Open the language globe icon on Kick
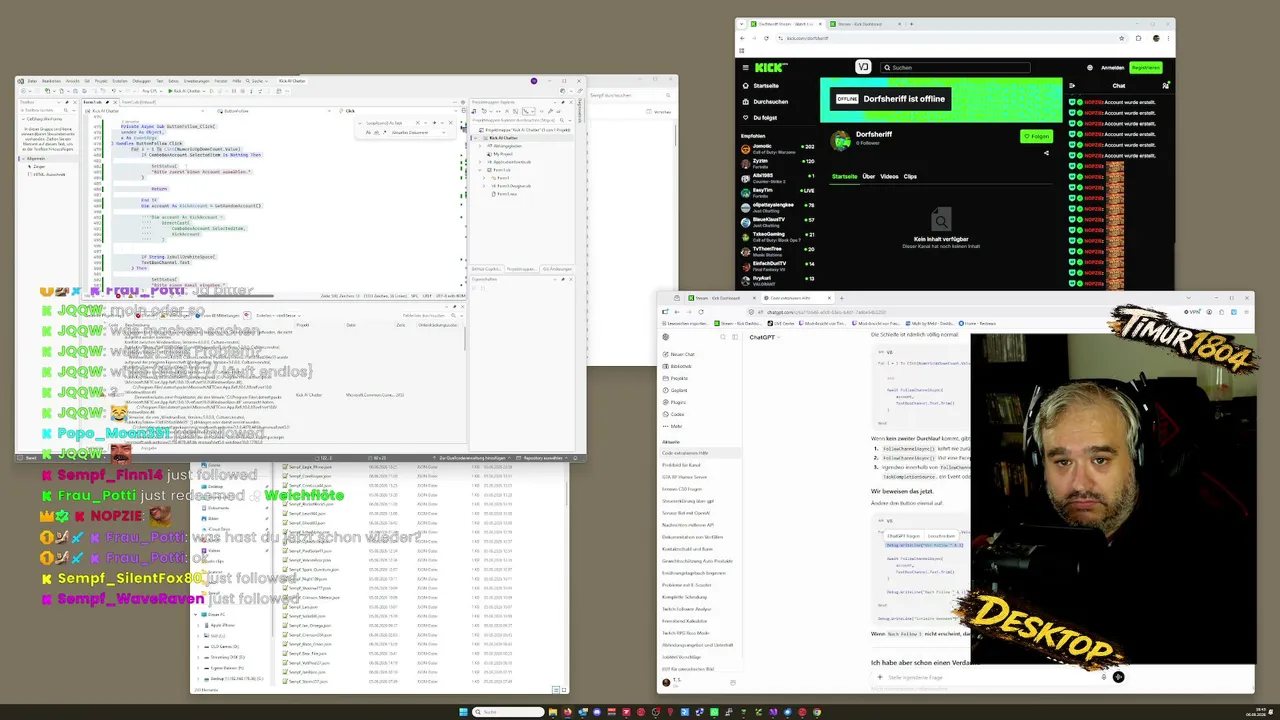Screen dimensions: 1280x720 tap(1090, 67)
